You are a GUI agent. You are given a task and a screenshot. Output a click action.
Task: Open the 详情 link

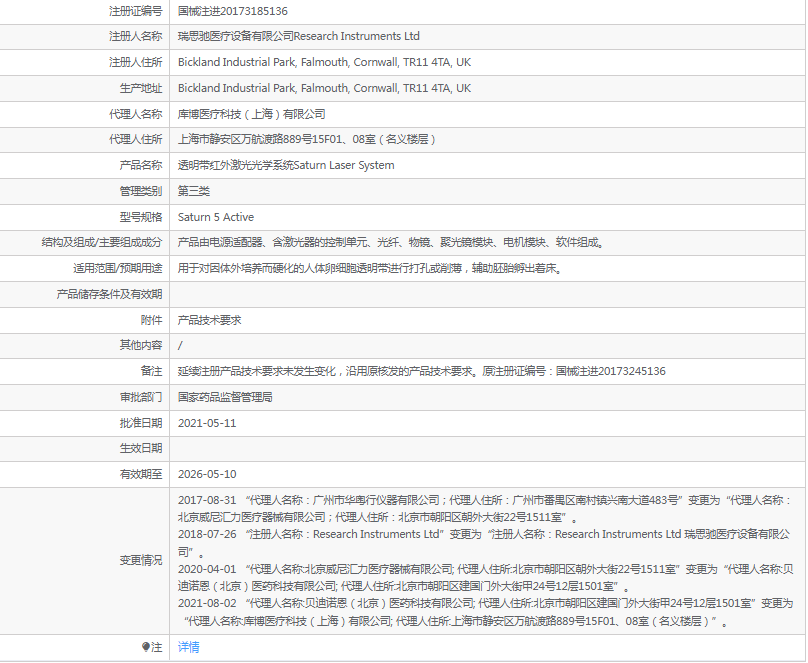tap(189, 647)
